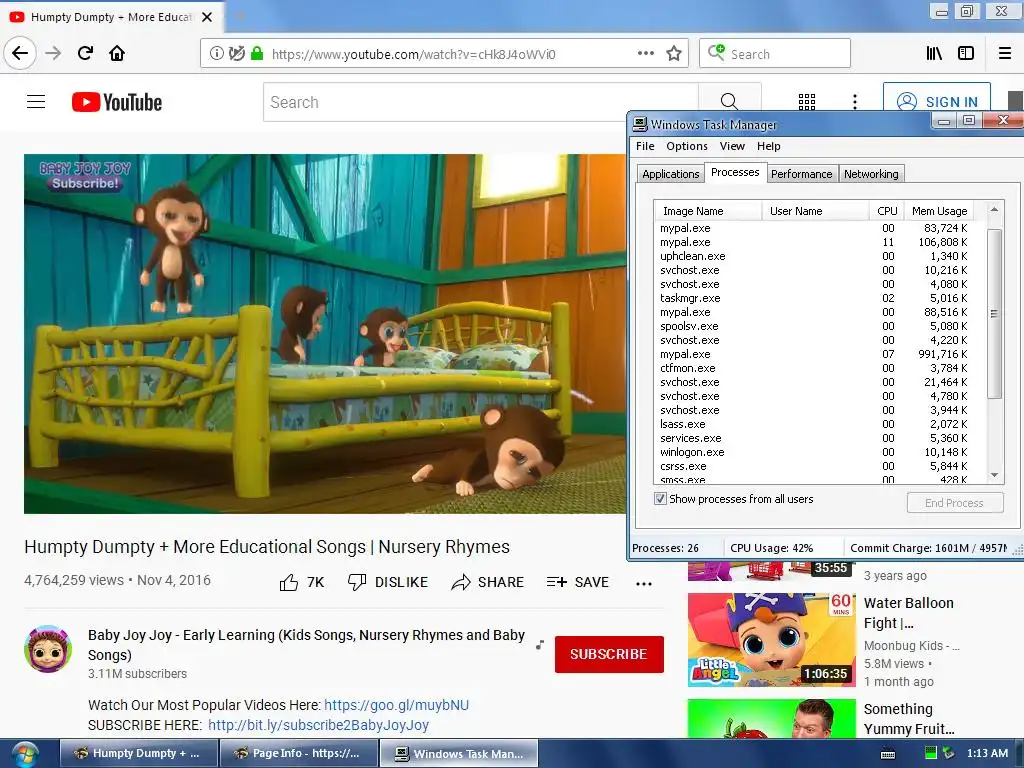Open the YouTube guide hamburger menu
This screenshot has height=768, width=1024.
point(36,102)
